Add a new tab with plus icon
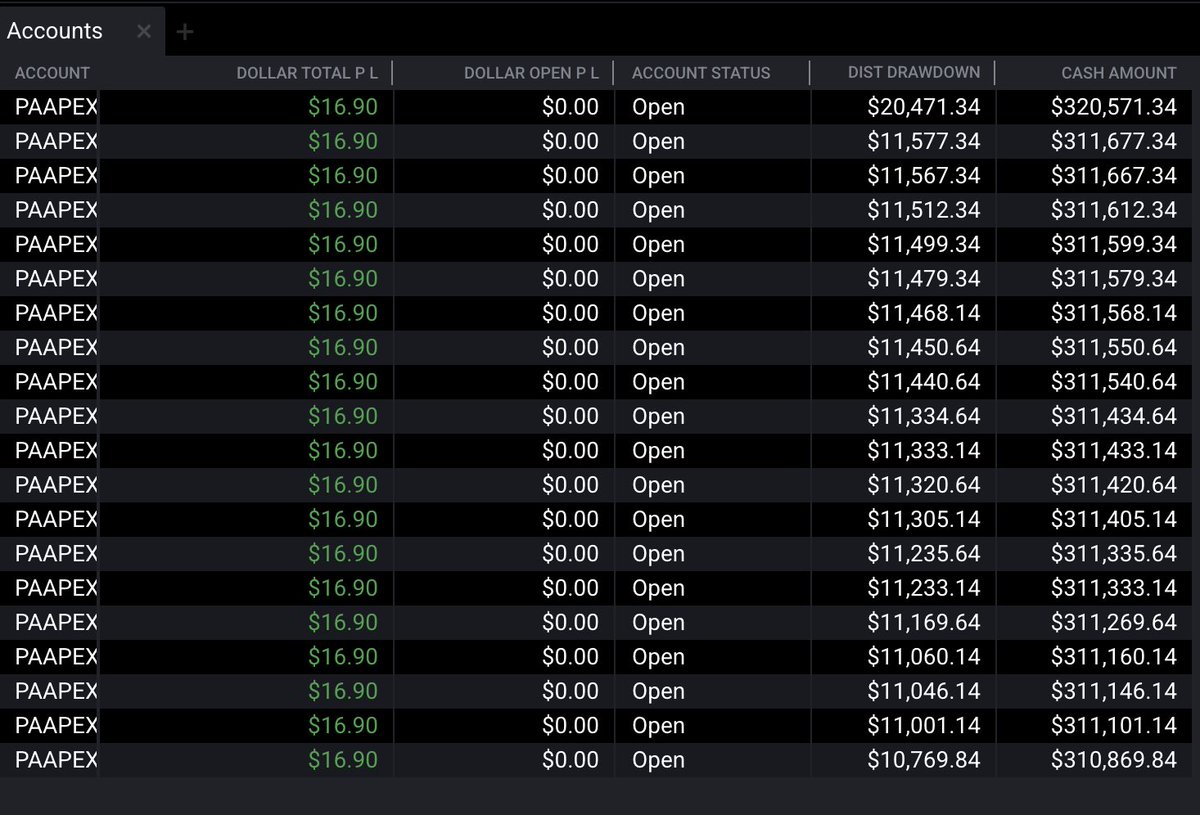 184,32
